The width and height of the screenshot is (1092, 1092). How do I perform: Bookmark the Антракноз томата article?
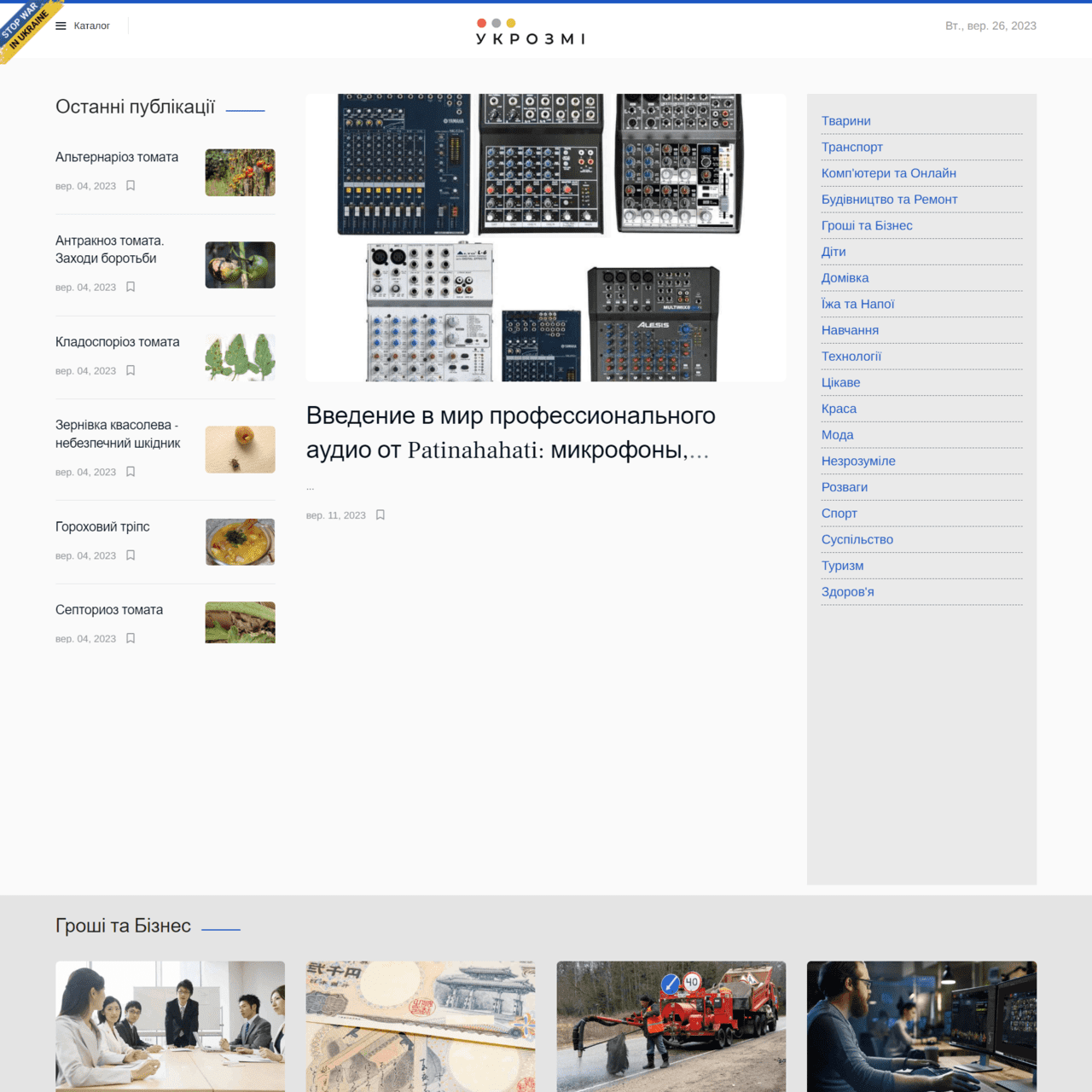[131, 287]
